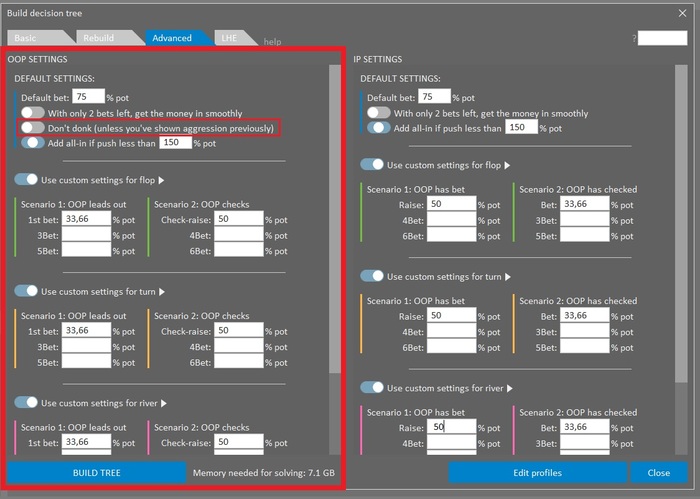Screen dimensions: 700x499
Task: Click IP river 3Bet field
Action: (584, 442)
